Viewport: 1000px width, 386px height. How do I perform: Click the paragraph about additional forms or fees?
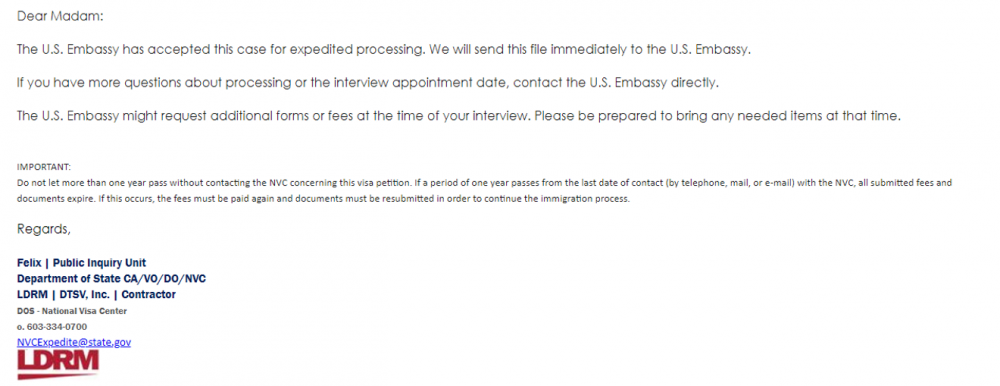(459, 117)
